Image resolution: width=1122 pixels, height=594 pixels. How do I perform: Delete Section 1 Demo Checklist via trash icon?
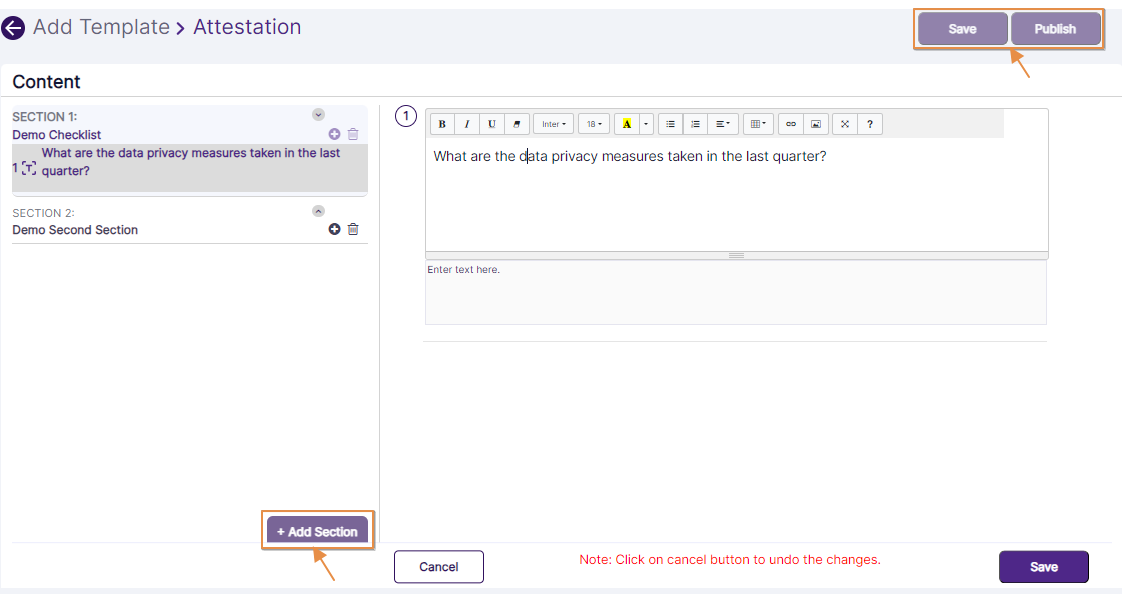tap(353, 132)
